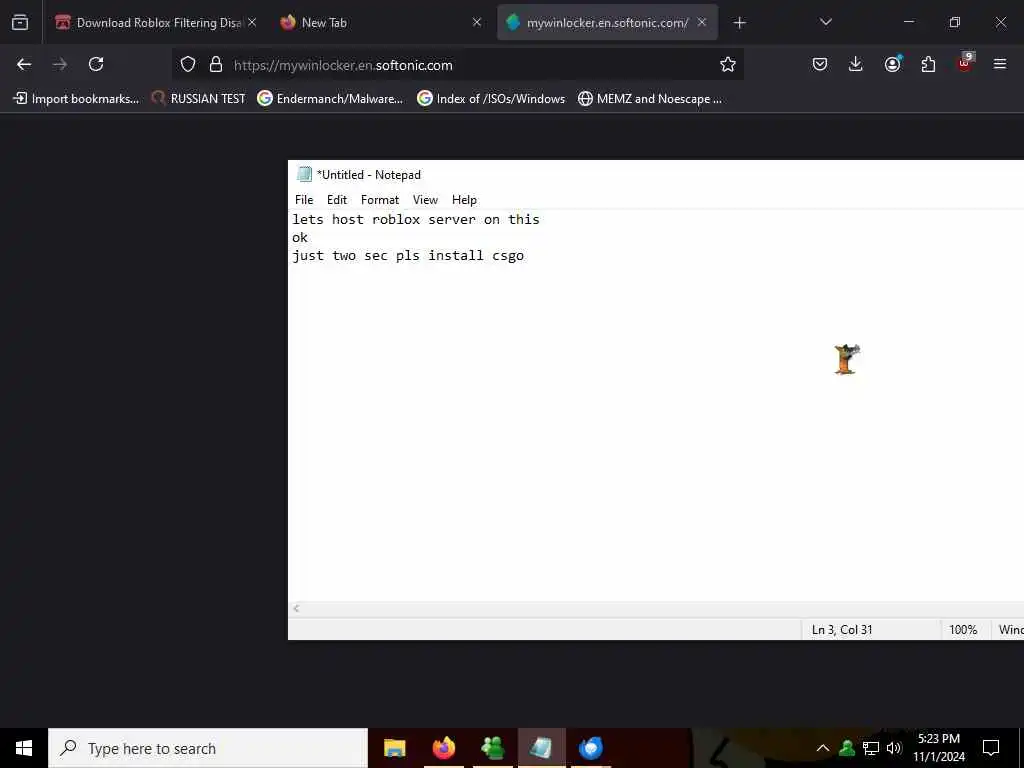Open the extensions puzzle icon
Screen dimensions: 1024x768
coord(928,64)
